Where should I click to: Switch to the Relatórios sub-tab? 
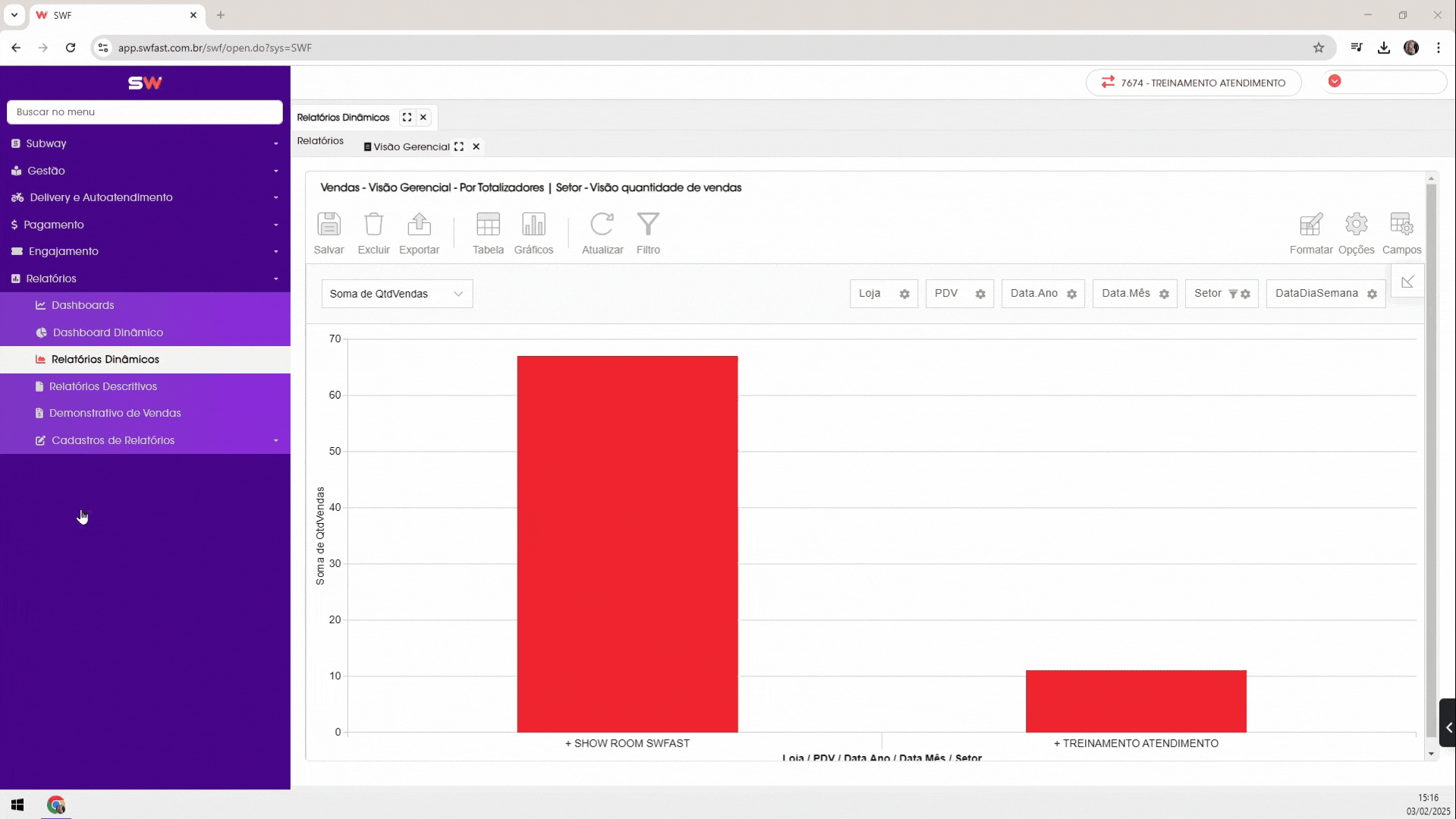coord(320,141)
